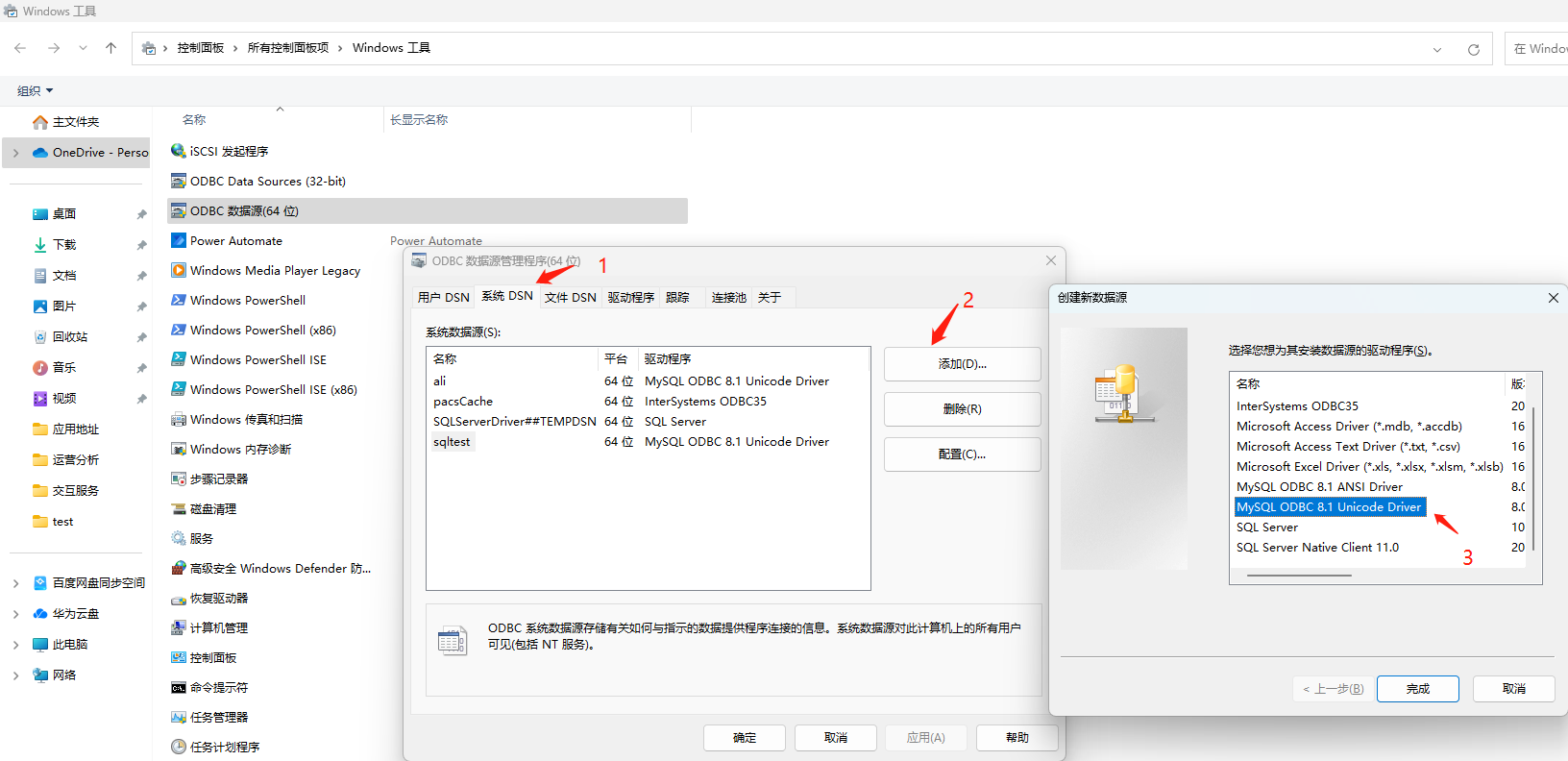Screen dimensions: 1568x761
Task: Open 回收站 in sidebar
Action: coord(69,337)
